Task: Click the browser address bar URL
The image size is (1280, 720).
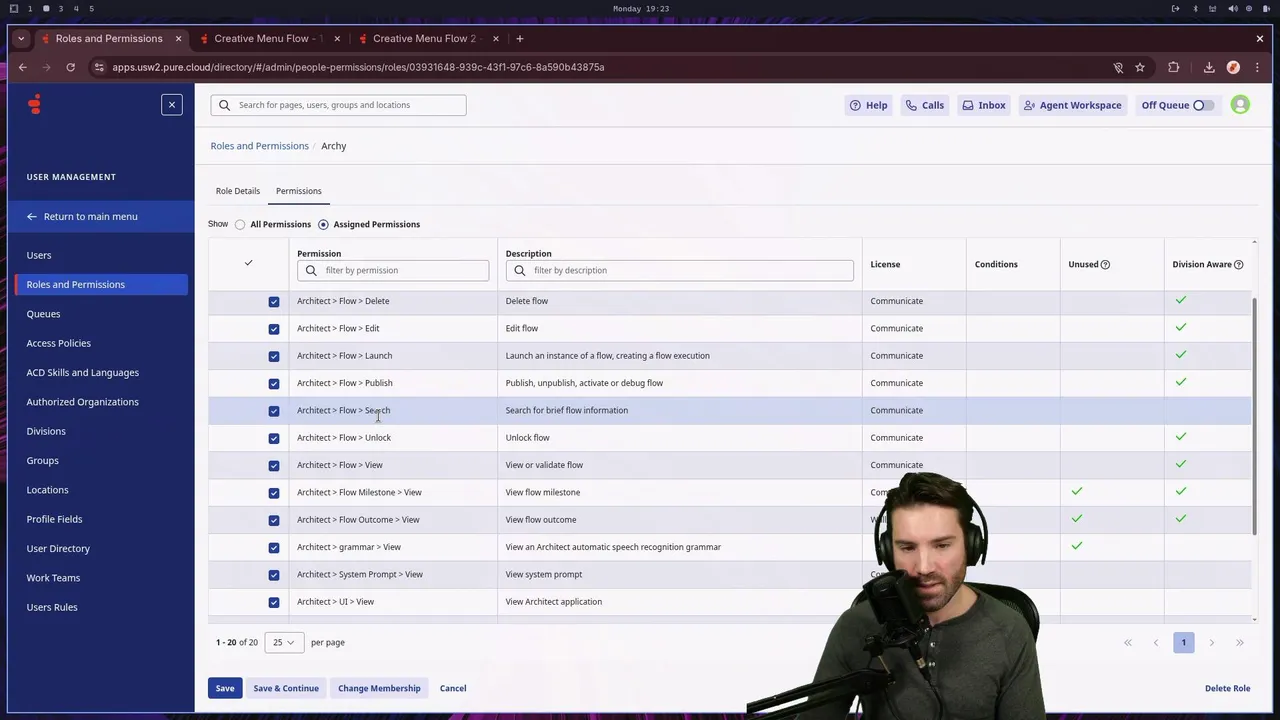Action: [358, 67]
